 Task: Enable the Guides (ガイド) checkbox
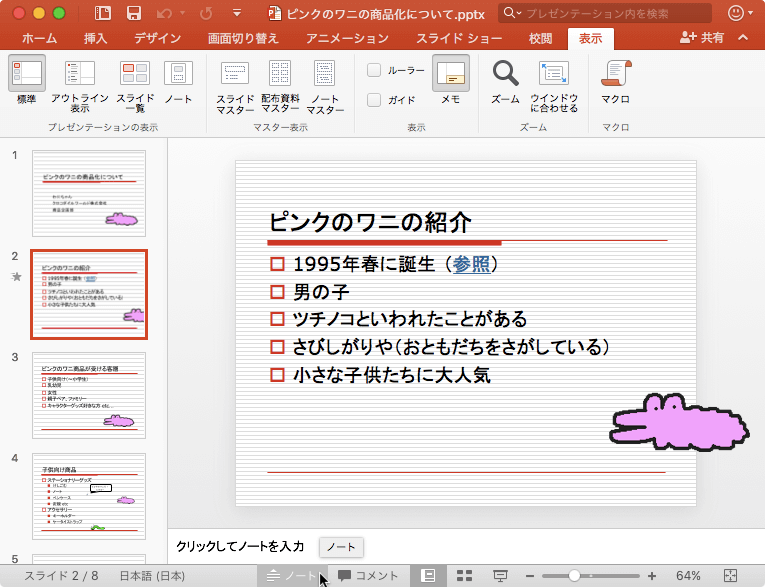click(x=374, y=100)
